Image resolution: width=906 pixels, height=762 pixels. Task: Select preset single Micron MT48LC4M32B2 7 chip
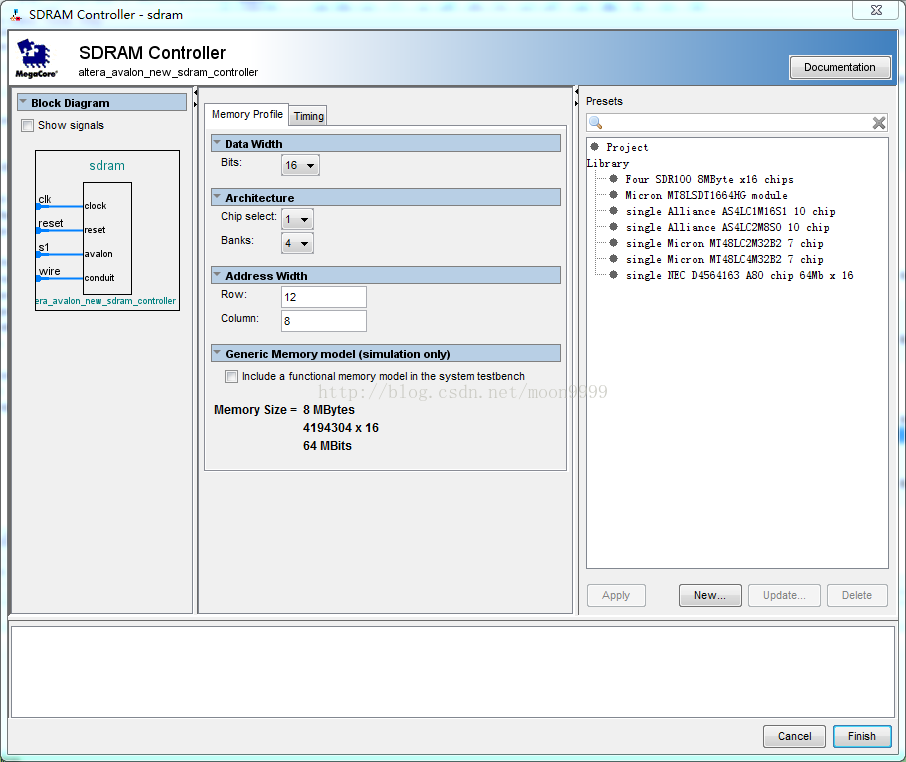pyautogui.click(x=725, y=259)
